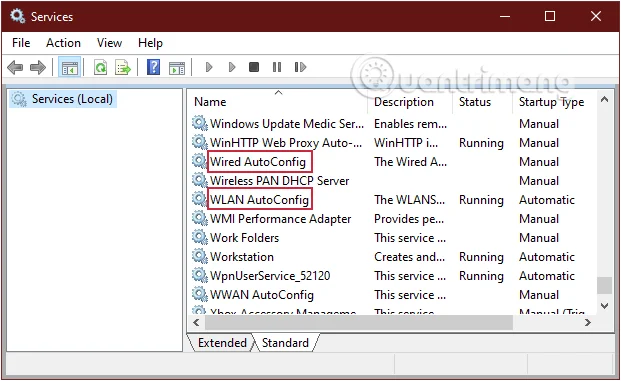Open the File menu
Viewport: 621px width, 381px height.
point(21,43)
